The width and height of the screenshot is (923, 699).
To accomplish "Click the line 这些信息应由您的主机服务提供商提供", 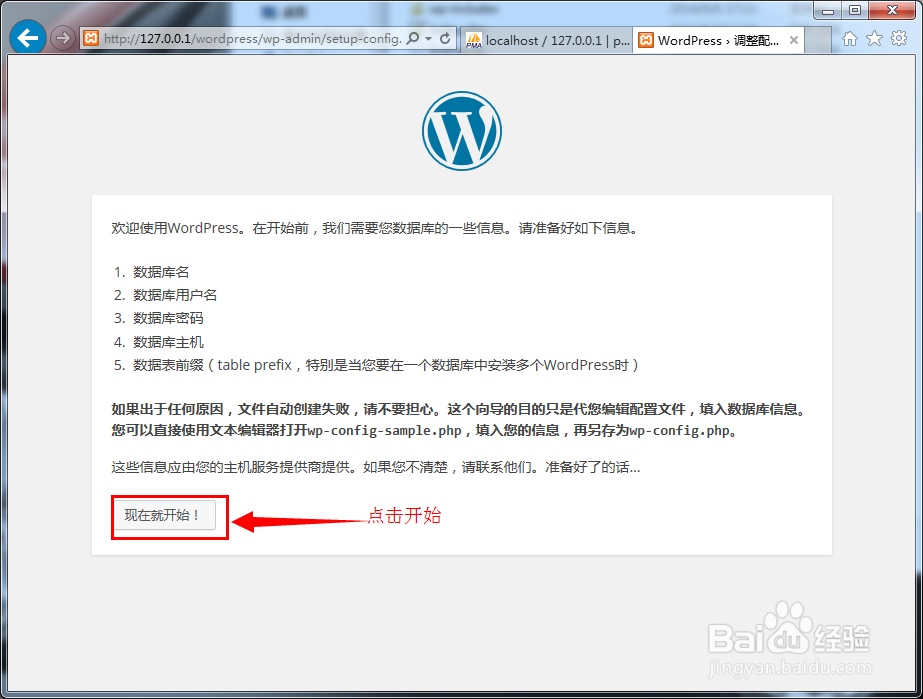I will (x=376, y=468).
